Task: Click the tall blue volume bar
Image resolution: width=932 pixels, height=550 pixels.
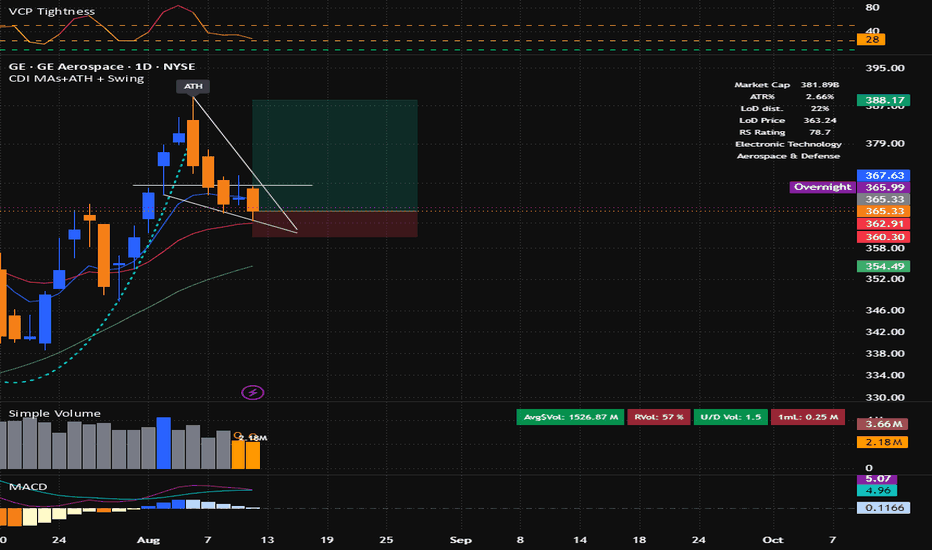Action: click(x=163, y=443)
